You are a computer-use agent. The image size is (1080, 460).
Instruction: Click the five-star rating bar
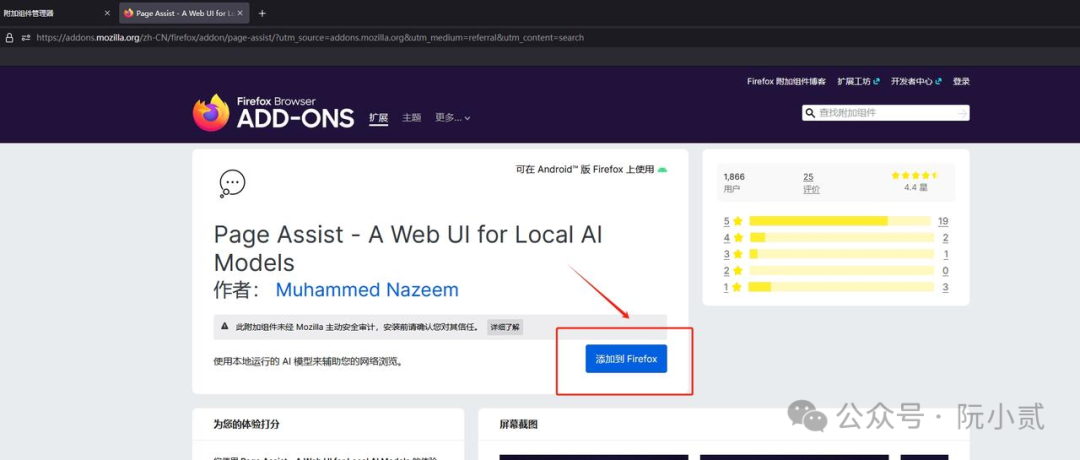pos(840,221)
